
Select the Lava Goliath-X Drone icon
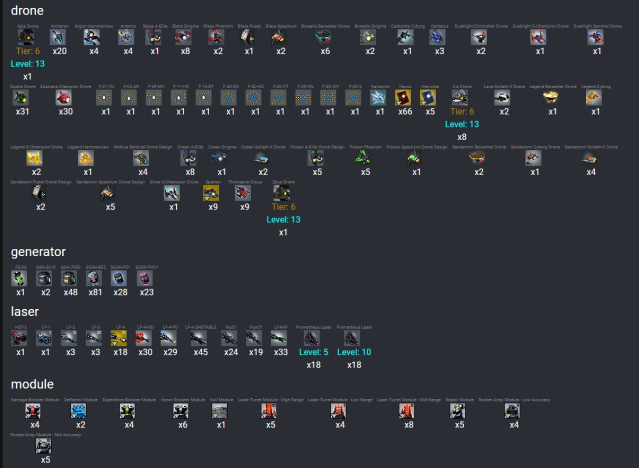click(x=504, y=98)
